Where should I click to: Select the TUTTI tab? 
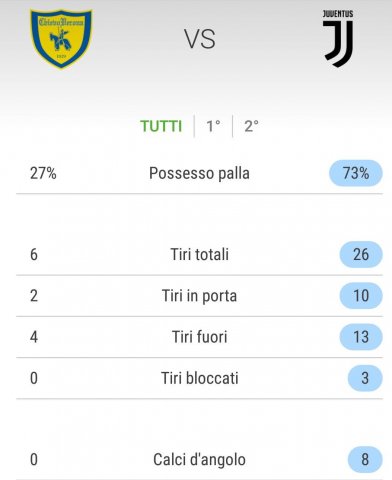(161, 126)
